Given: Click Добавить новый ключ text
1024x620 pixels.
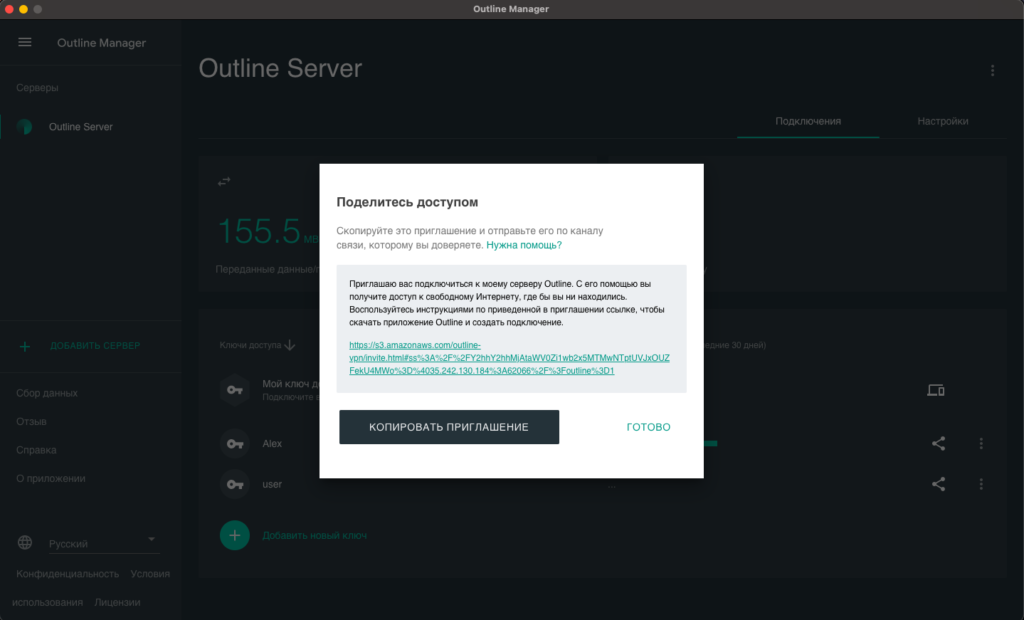Looking at the screenshot, I should point(315,536).
